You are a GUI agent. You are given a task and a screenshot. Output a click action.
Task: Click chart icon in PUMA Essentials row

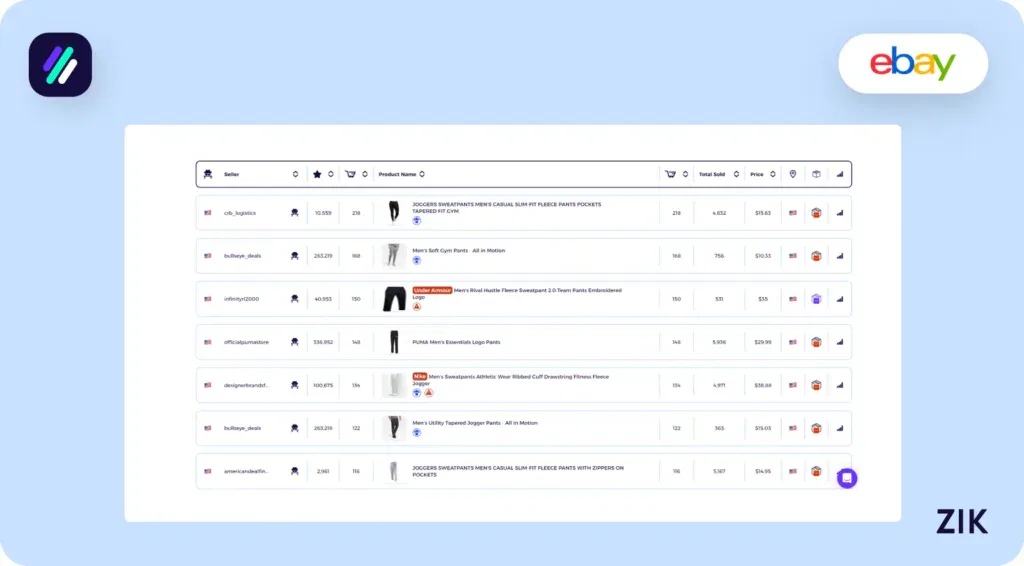(x=839, y=342)
